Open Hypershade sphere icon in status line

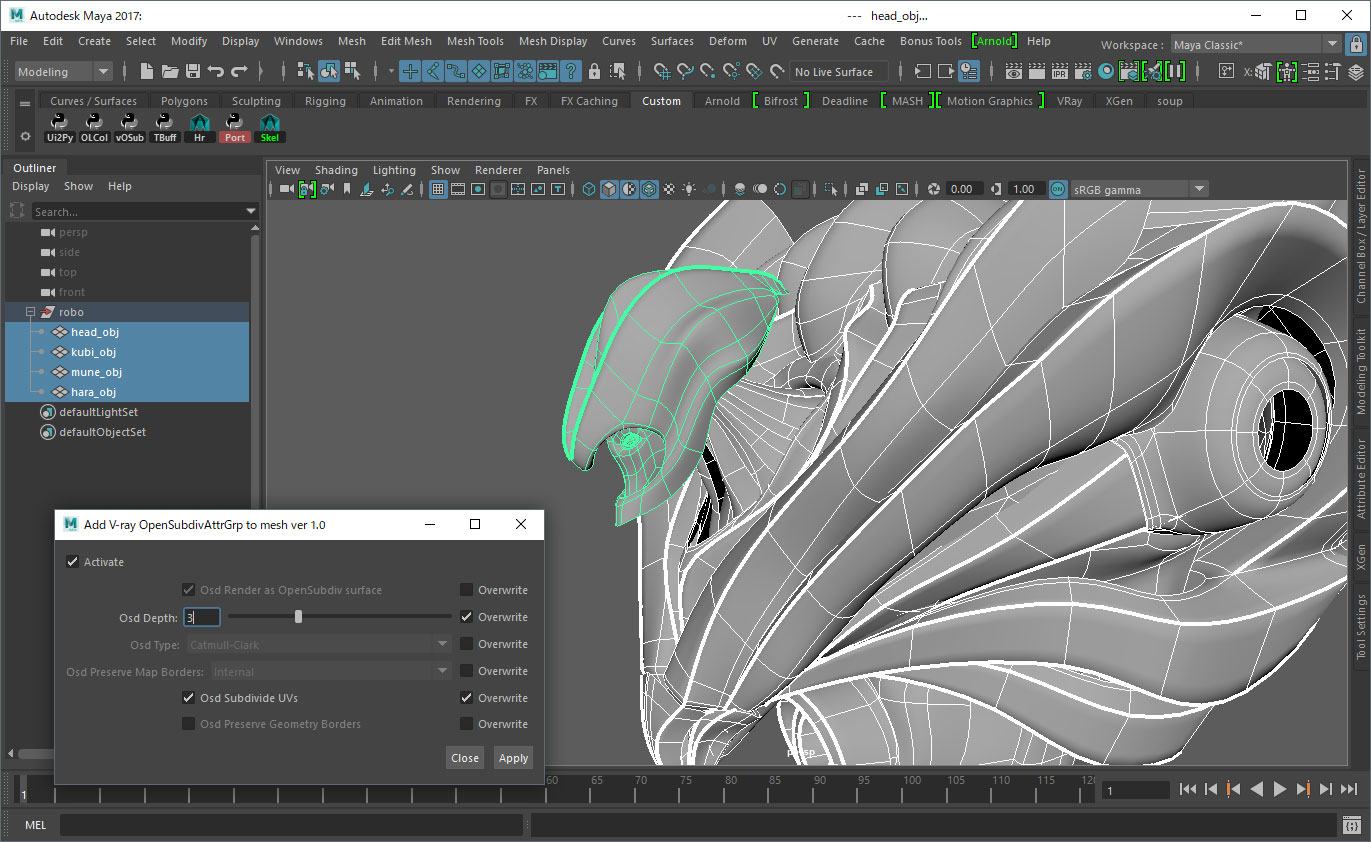1105,71
